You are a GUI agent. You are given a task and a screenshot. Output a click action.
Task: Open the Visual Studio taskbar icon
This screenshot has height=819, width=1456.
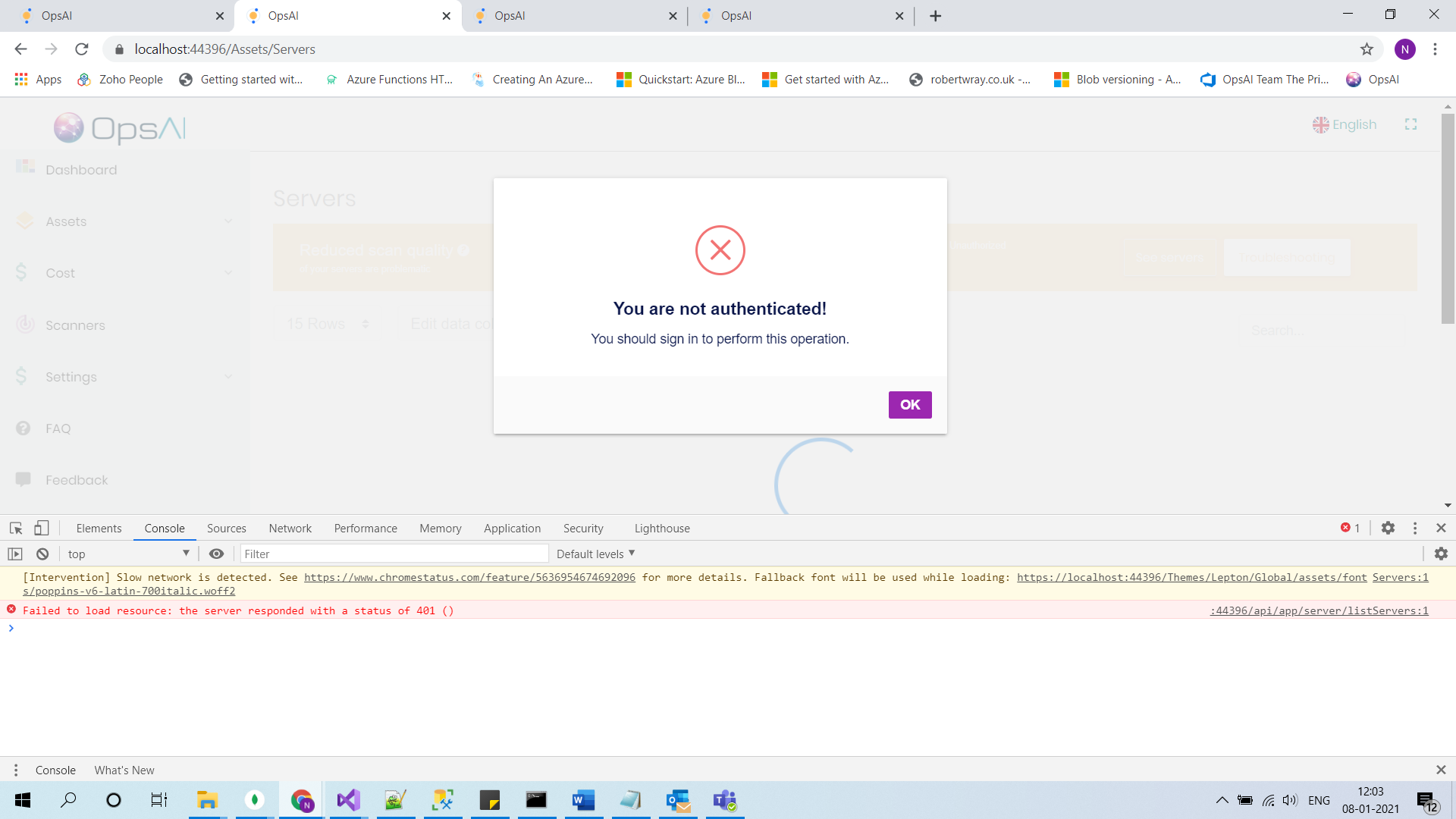point(348,800)
